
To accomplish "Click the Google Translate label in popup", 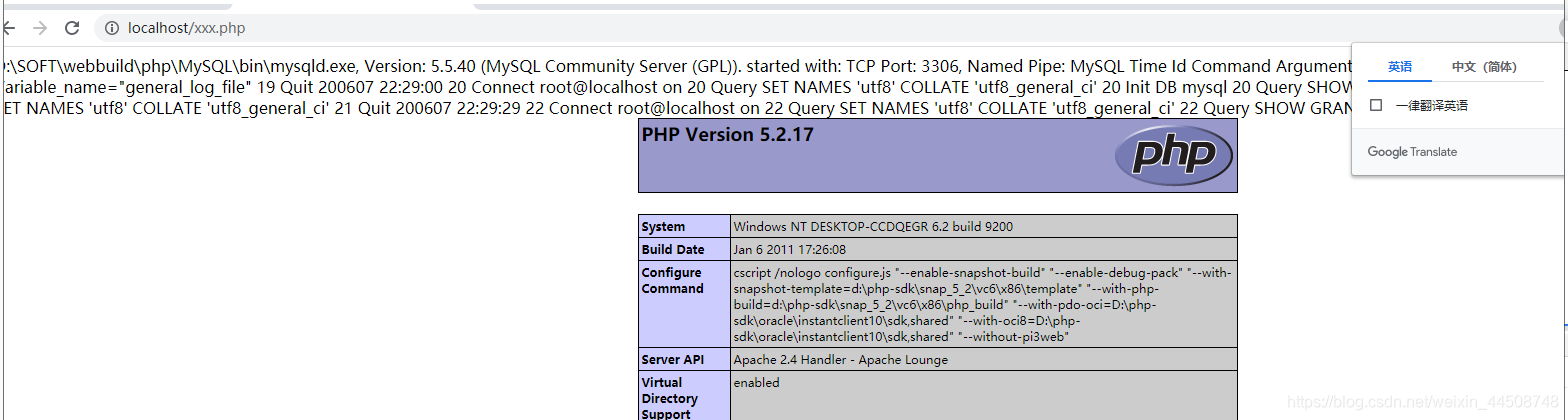I will pos(1412,152).
